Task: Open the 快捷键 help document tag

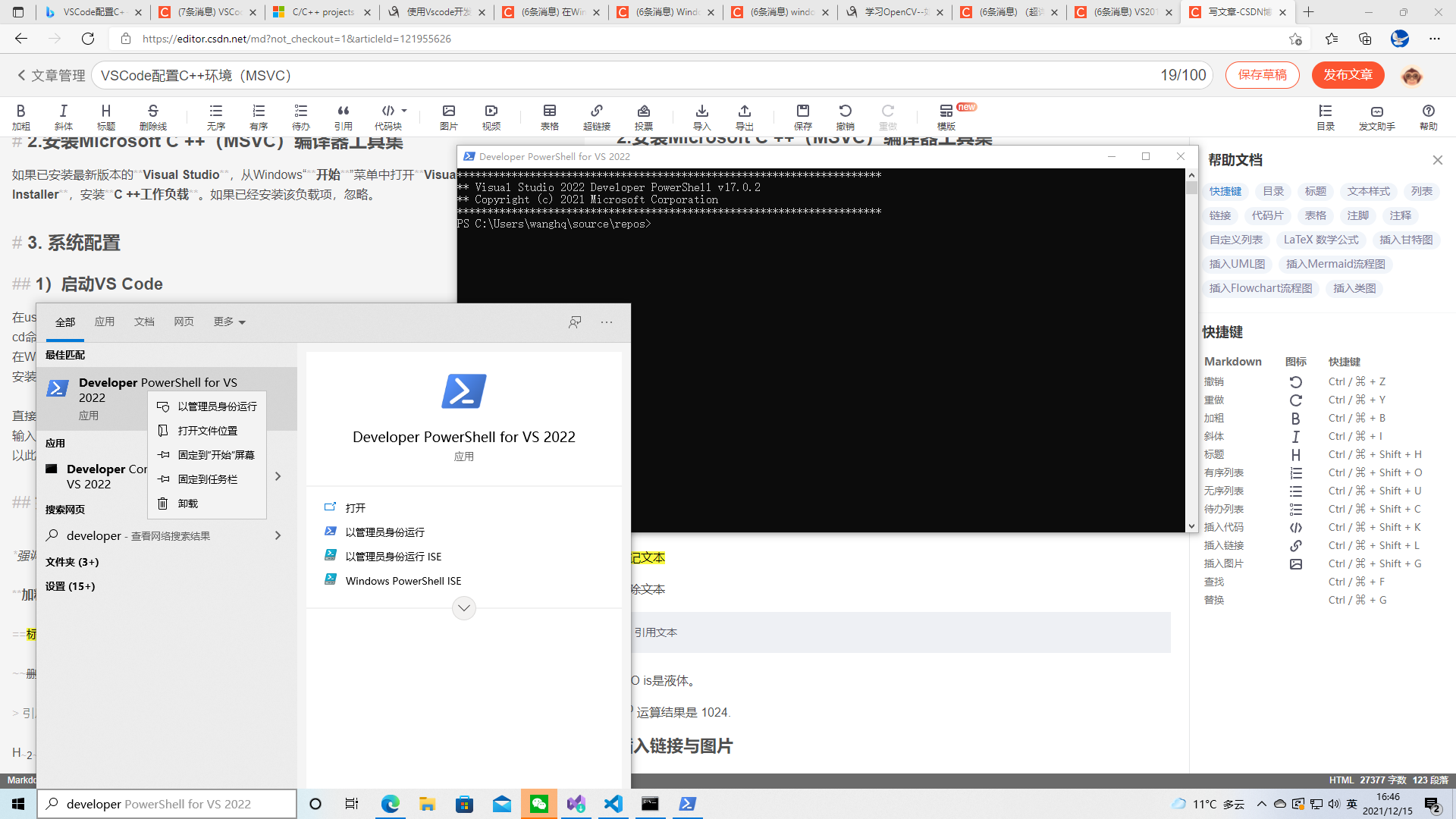Action: 1225,191
